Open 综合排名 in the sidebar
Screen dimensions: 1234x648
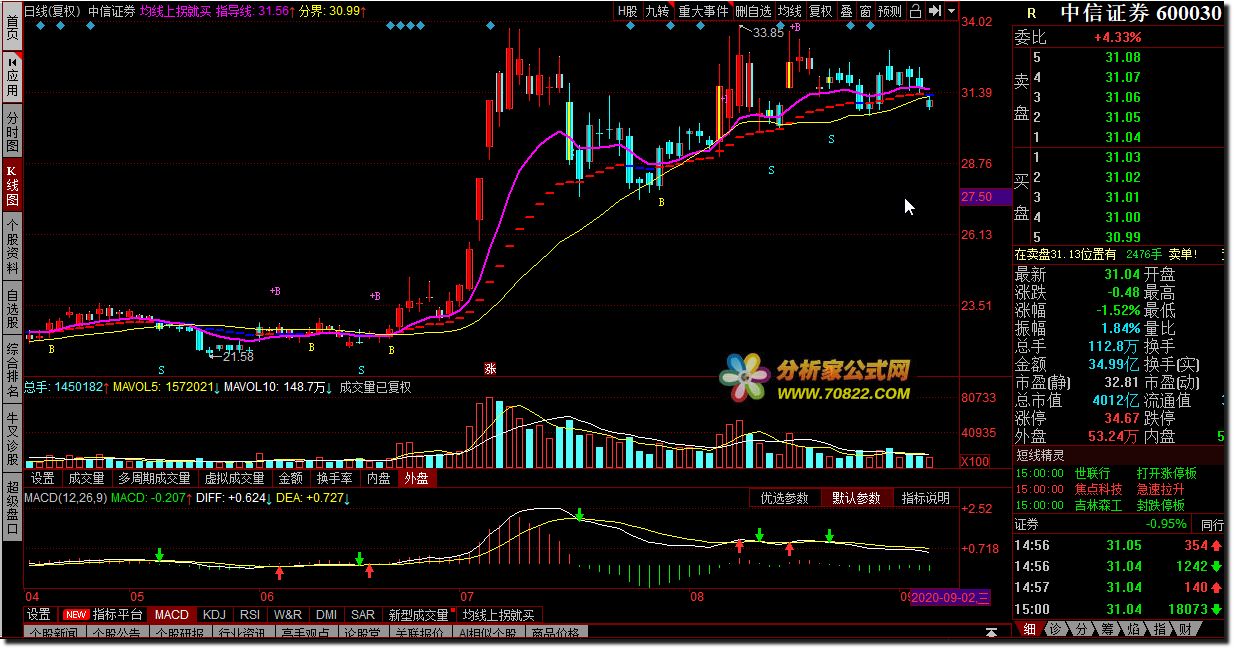click(x=11, y=370)
